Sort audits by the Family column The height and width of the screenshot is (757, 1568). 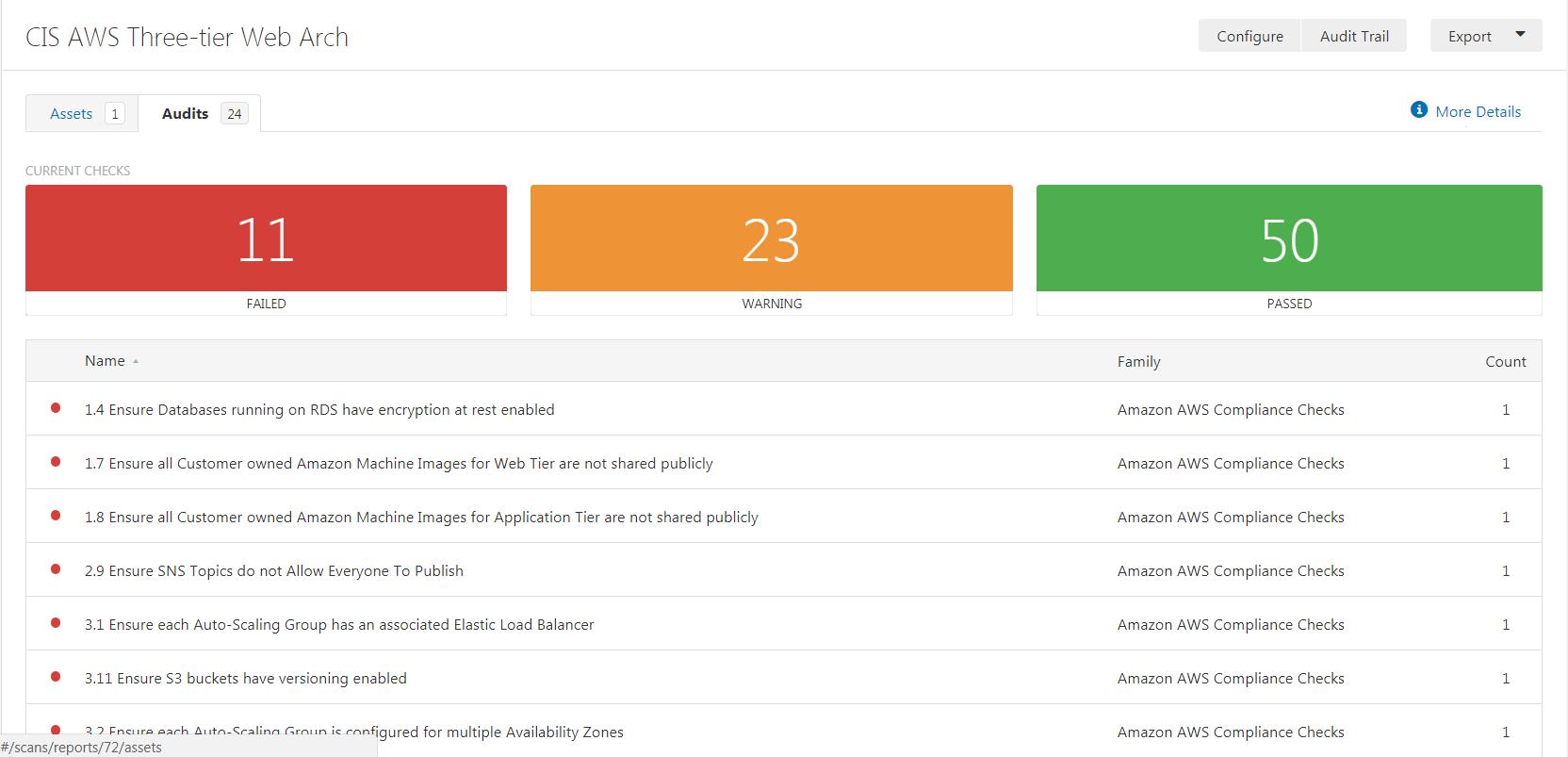point(1138,362)
